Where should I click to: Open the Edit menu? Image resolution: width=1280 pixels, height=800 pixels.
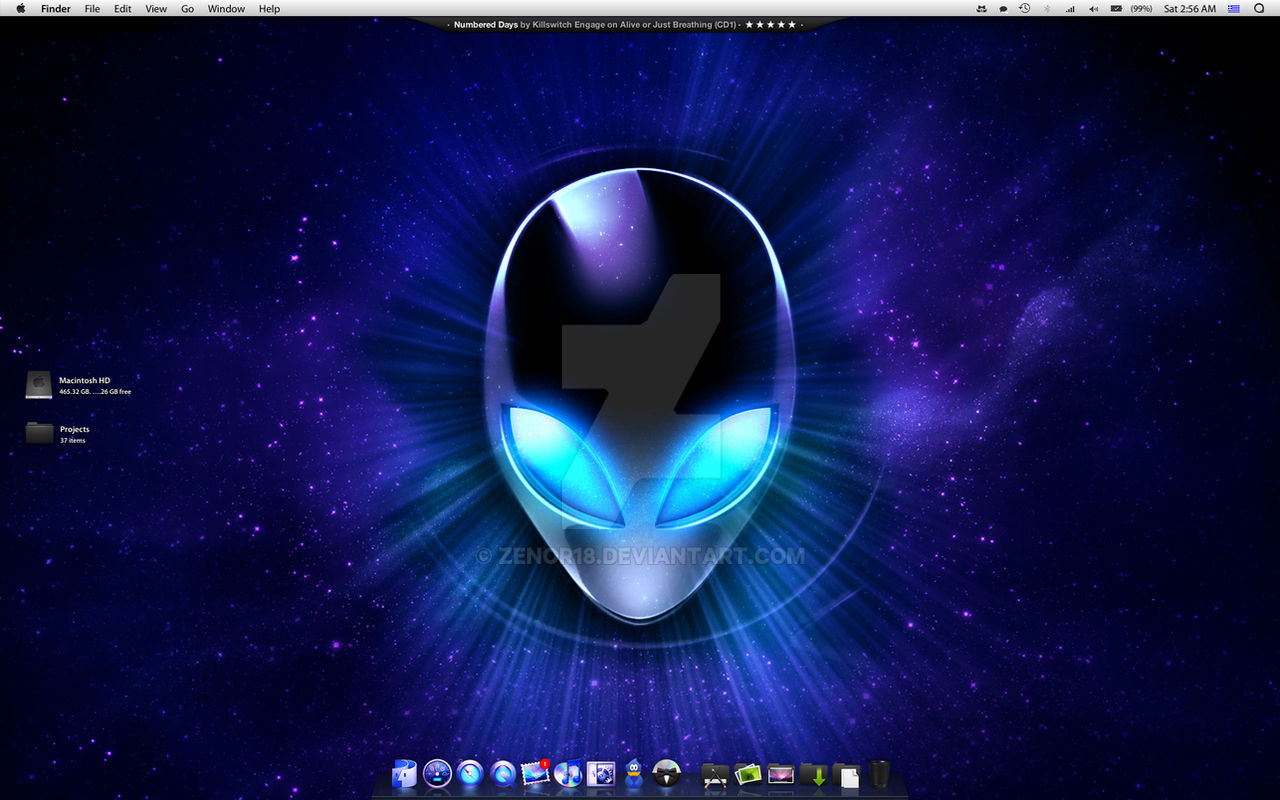[123, 9]
